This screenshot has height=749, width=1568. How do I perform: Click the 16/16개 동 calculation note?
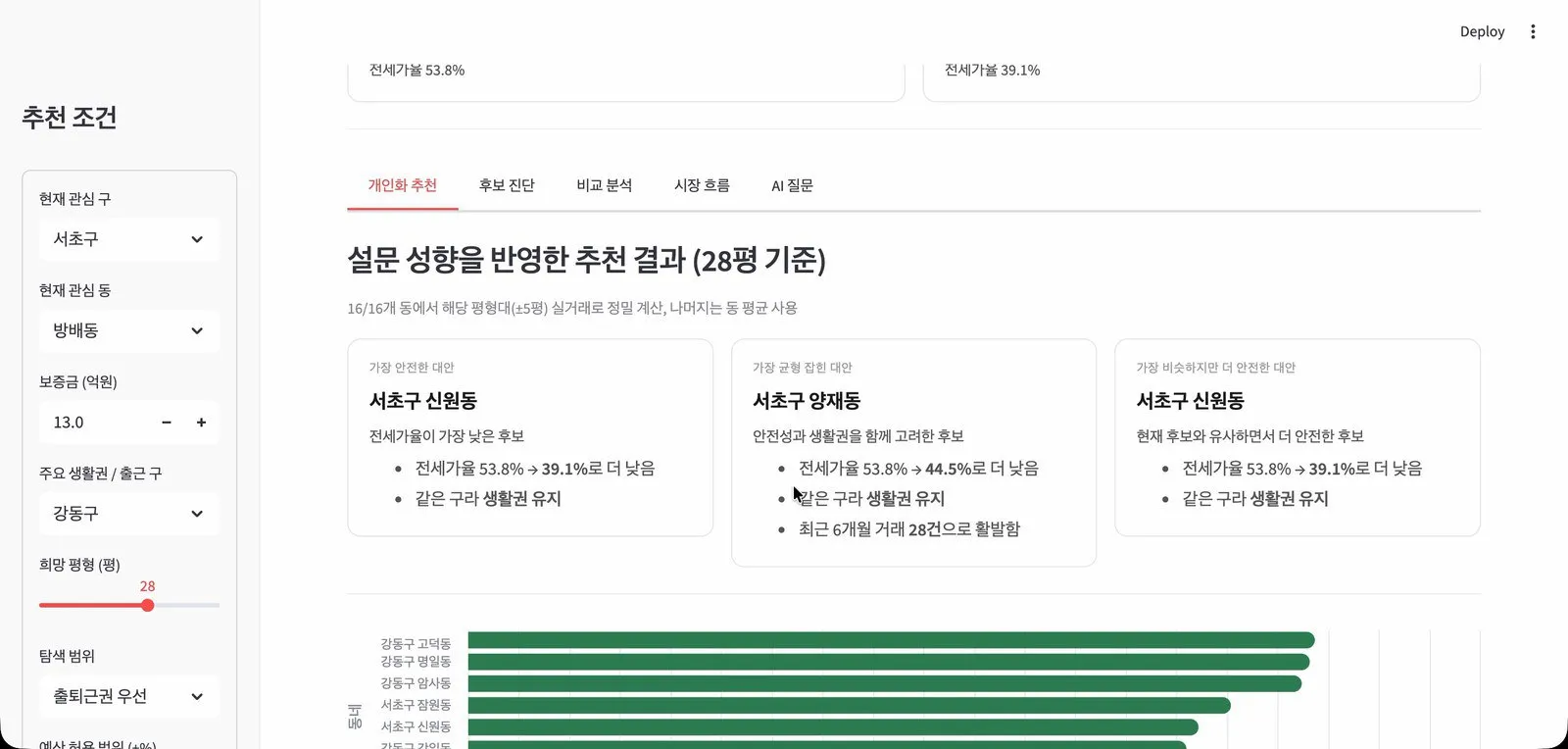[572, 308]
